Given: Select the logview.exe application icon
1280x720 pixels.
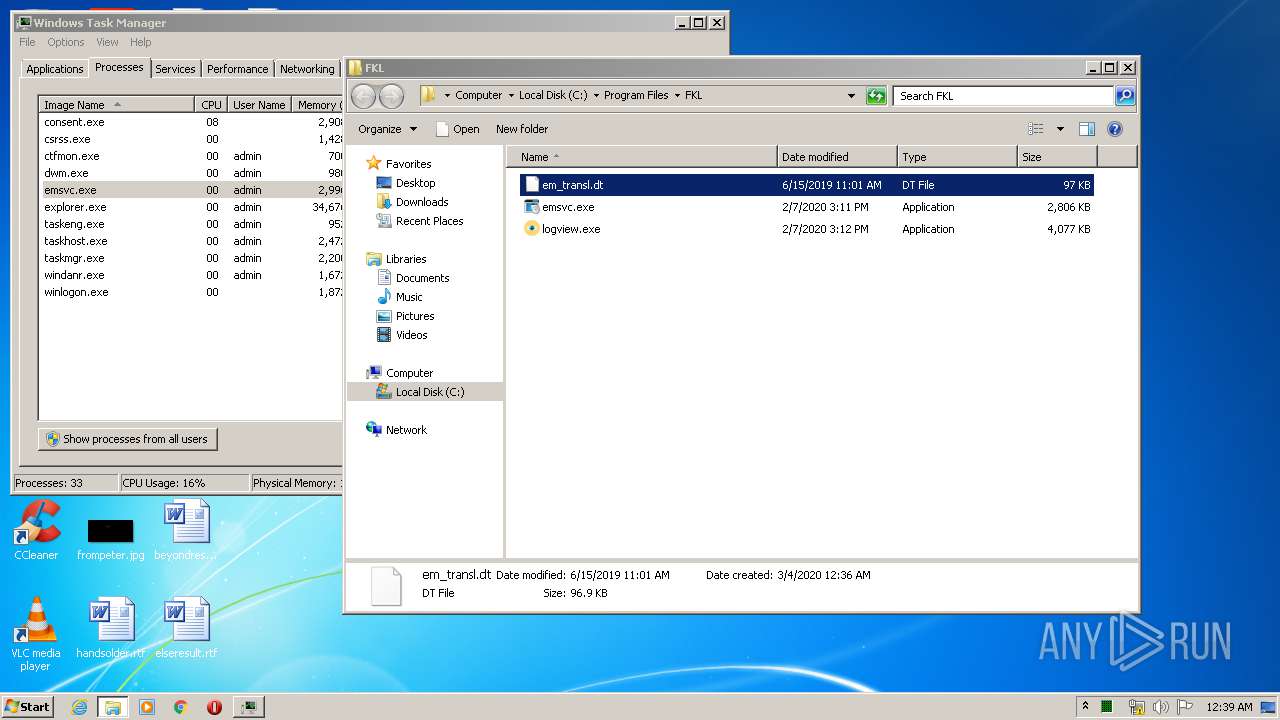Looking at the screenshot, I should pos(532,229).
